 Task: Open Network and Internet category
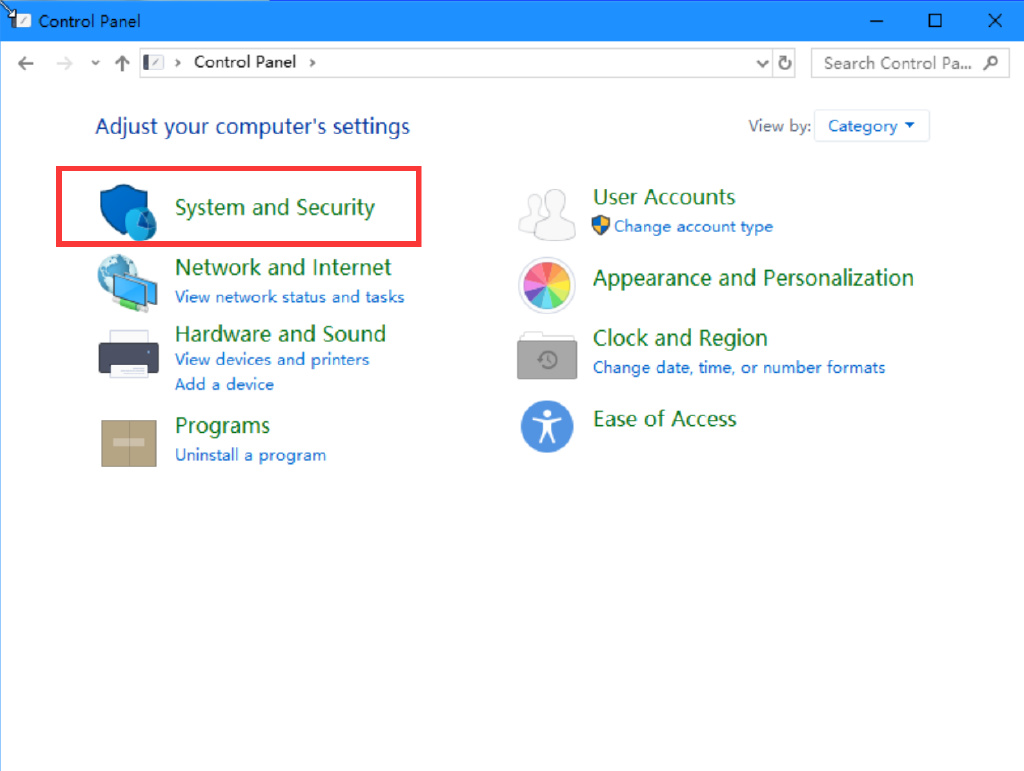coord(283,268)
